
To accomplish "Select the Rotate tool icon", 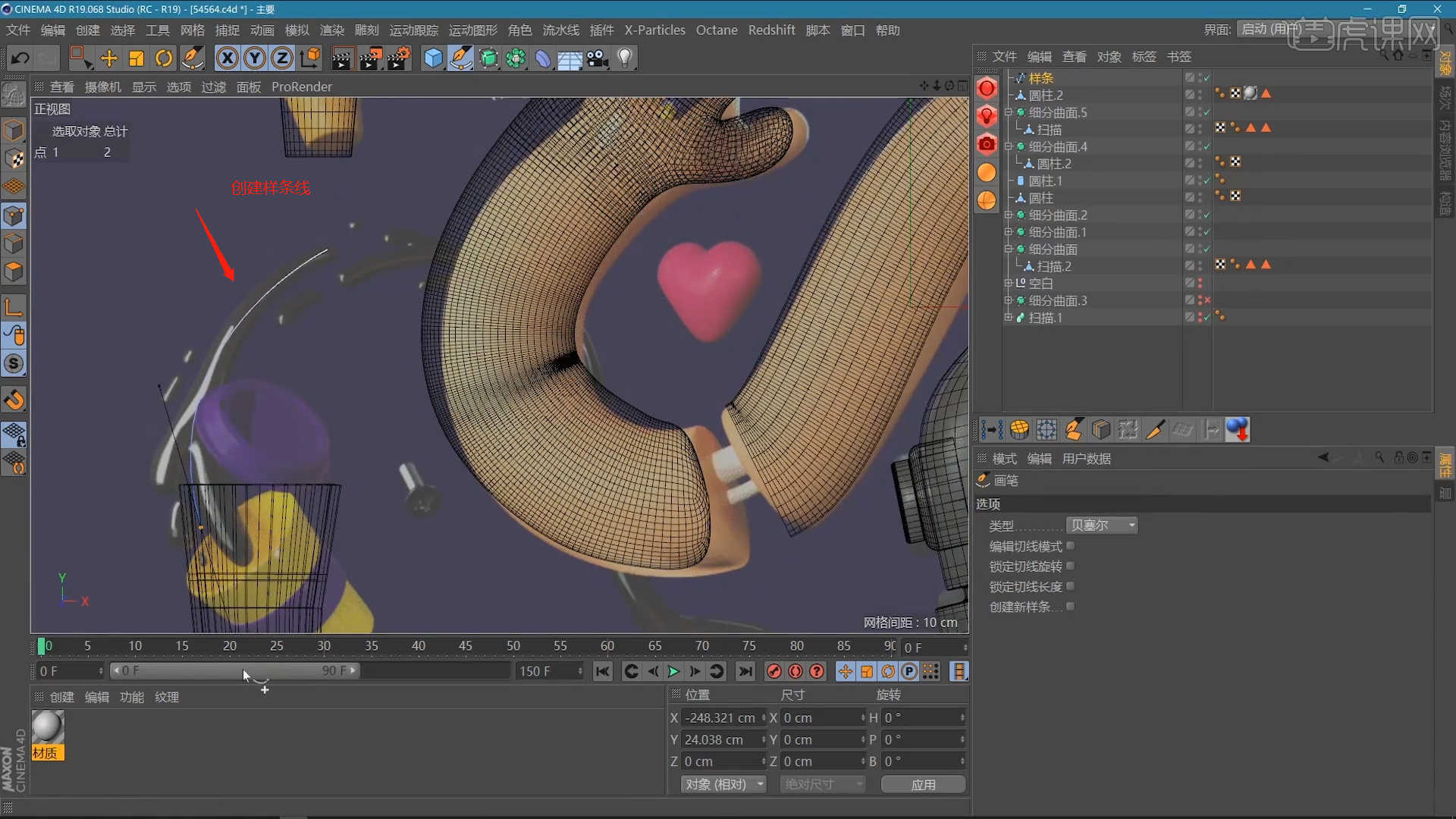I will (x=164, y=58).
